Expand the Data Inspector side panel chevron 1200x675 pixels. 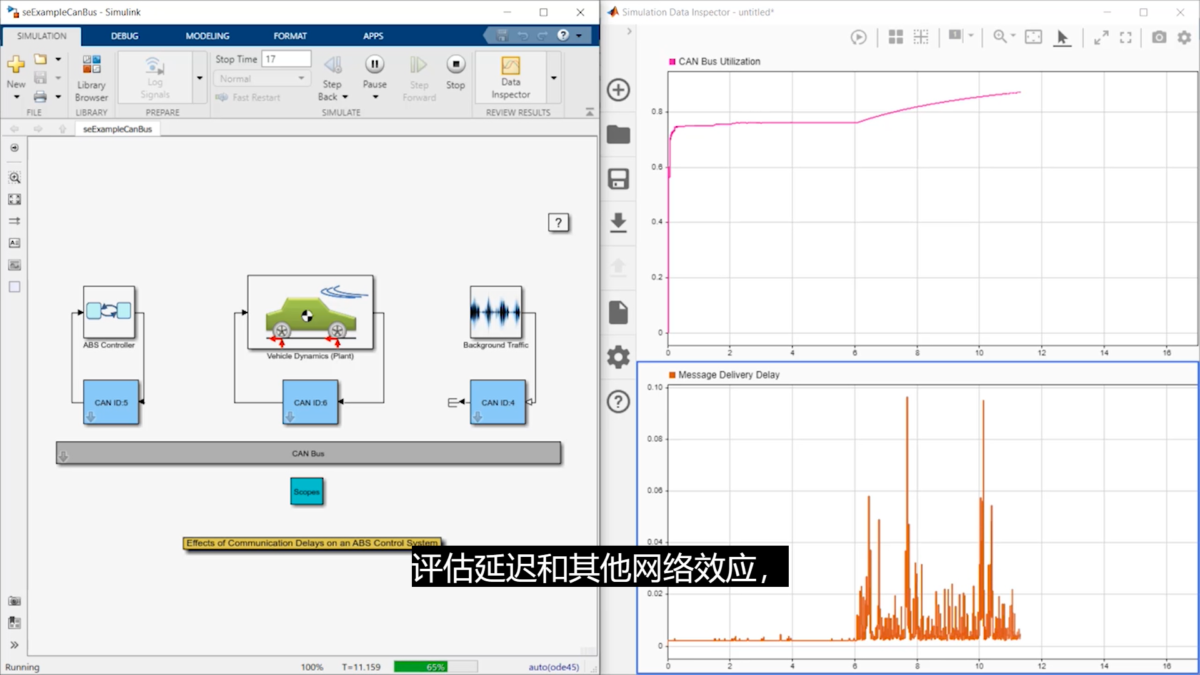click(629, 31)
